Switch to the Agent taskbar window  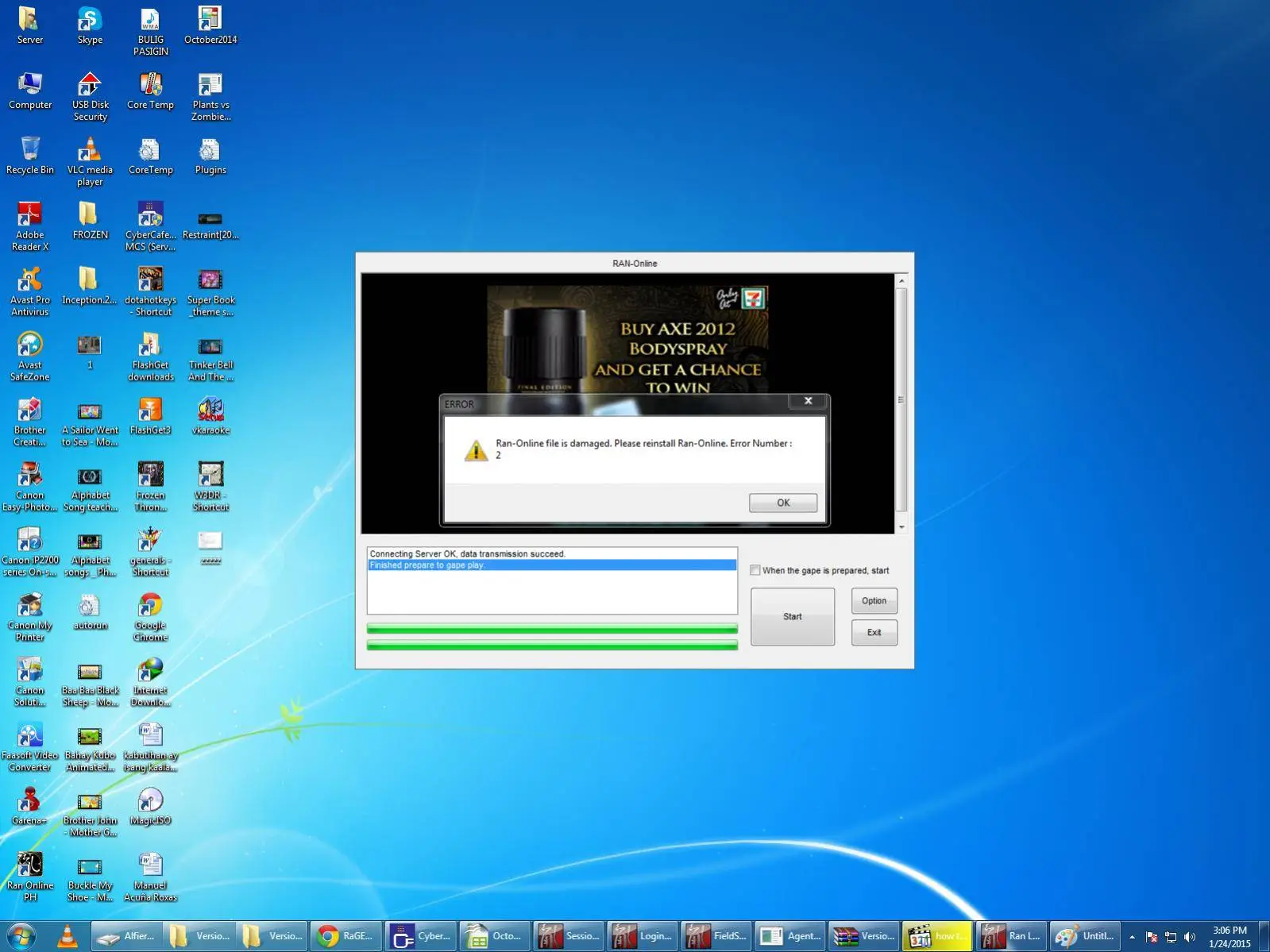coord(789,936)
